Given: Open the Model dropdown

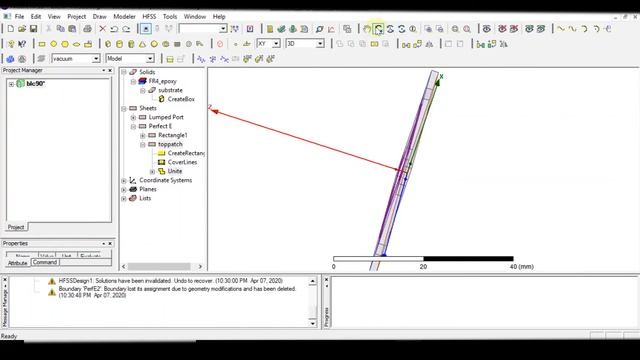Looking at the screenshot, I should coord(150,59).
